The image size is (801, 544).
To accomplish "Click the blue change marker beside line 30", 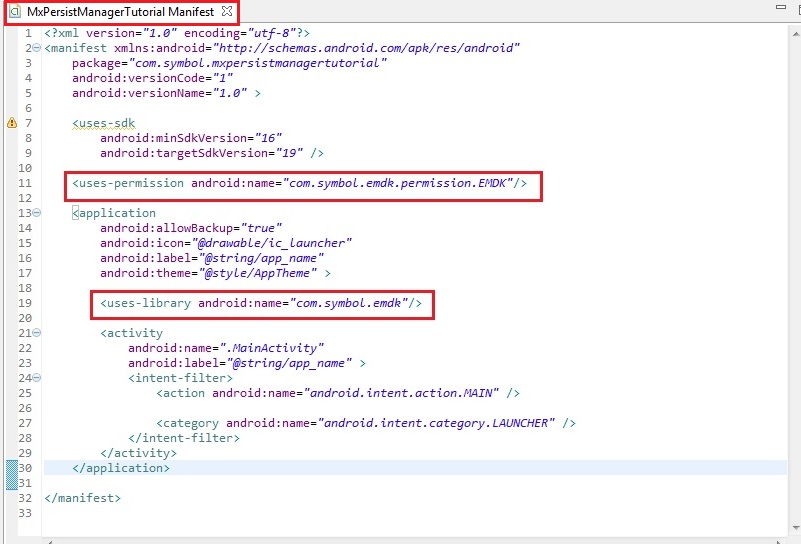I will coord(12,468).
